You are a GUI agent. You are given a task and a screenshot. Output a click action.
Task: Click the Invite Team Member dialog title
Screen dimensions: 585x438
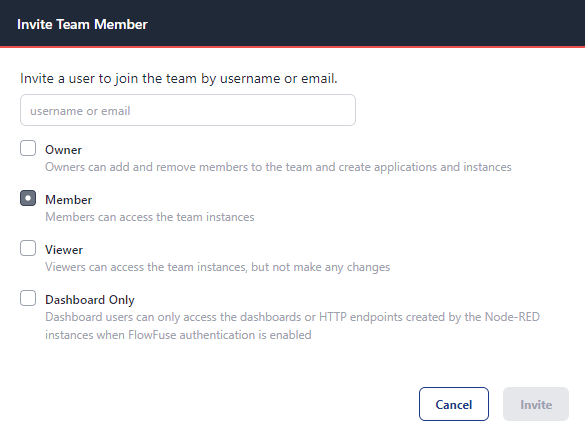point(82,24)
